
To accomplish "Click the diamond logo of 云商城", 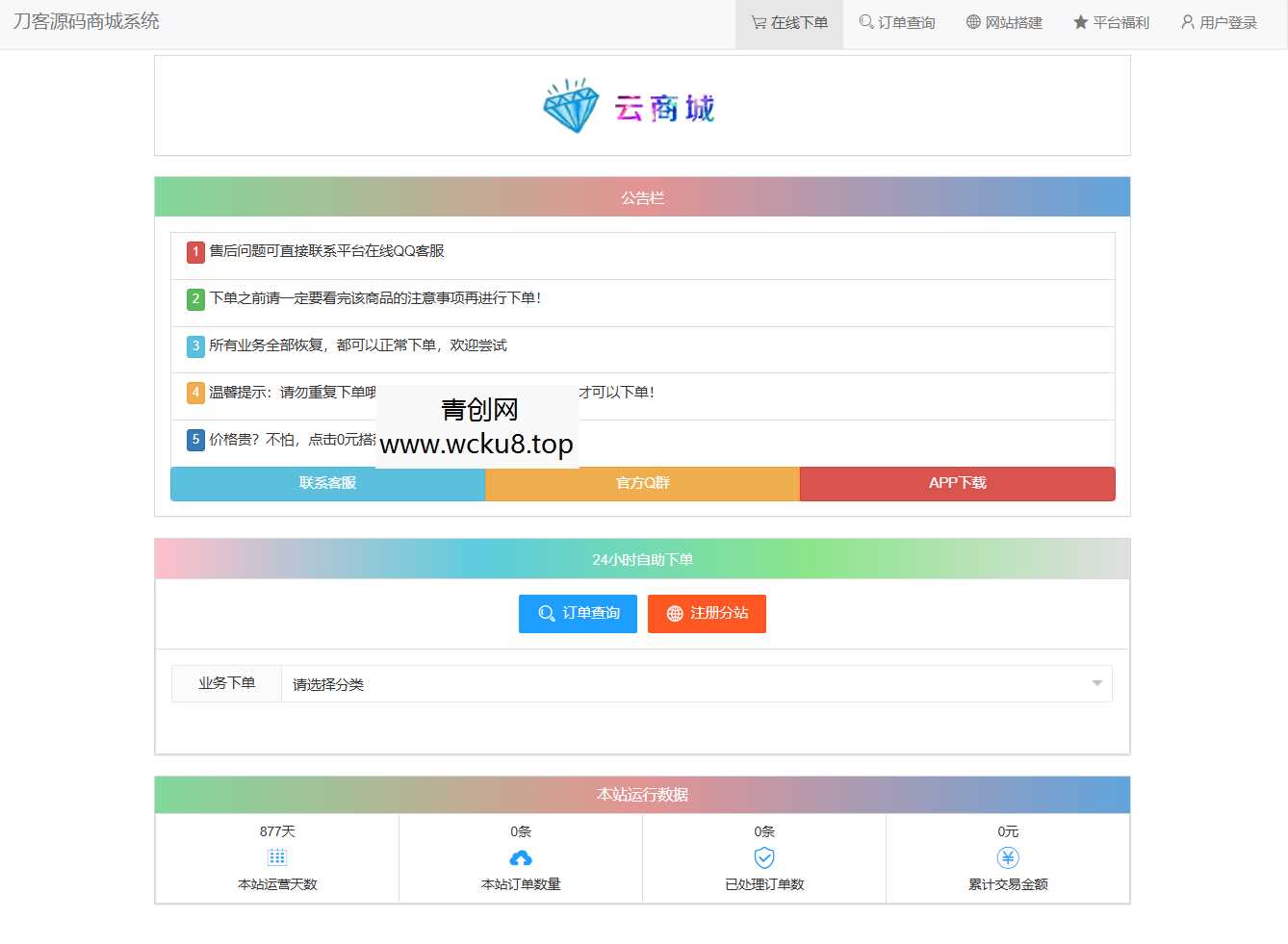I will coord(572,106).
